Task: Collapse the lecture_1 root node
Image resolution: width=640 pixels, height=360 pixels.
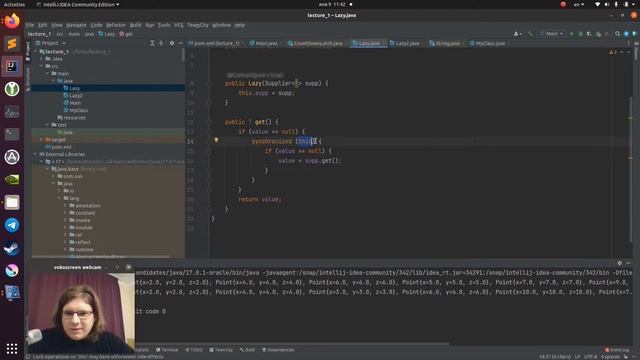Action: [36, 52]
